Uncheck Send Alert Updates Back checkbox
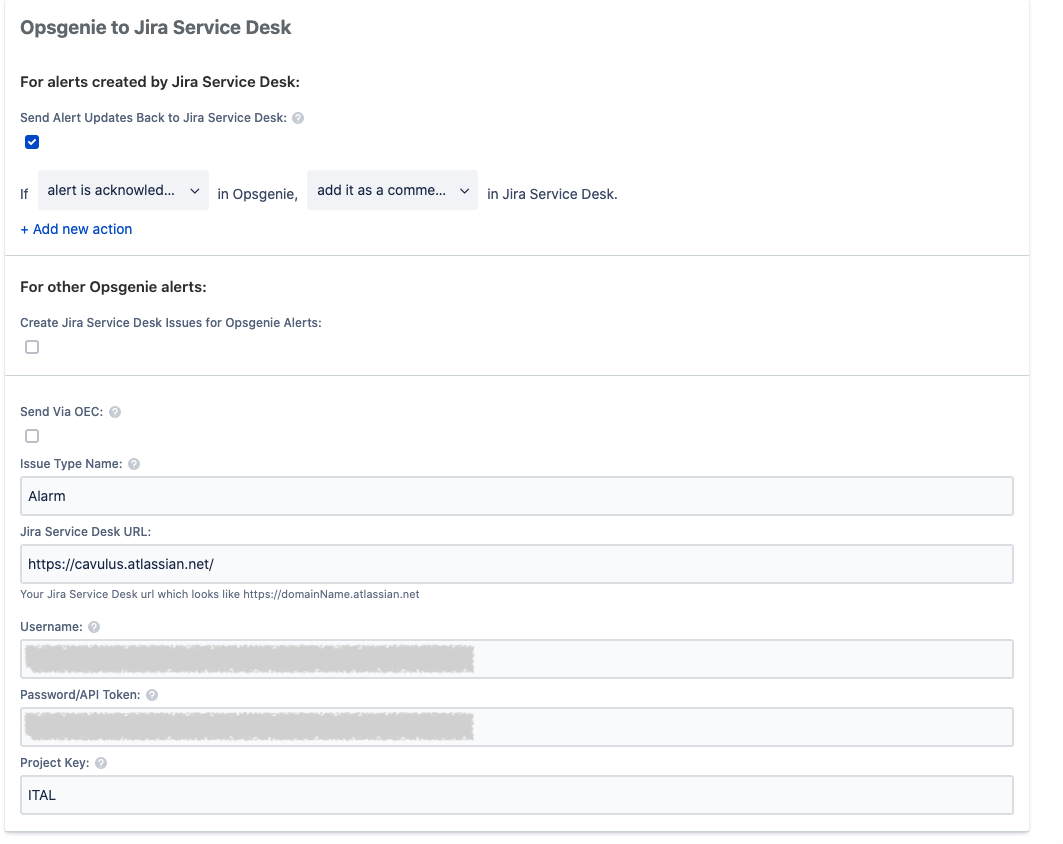 [x=32, y=142]
